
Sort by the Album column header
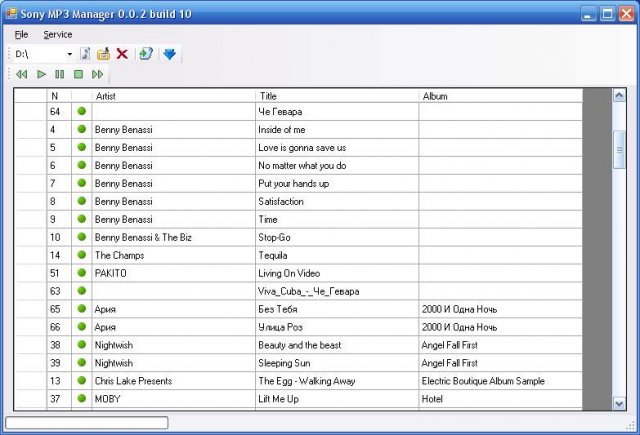500,96
